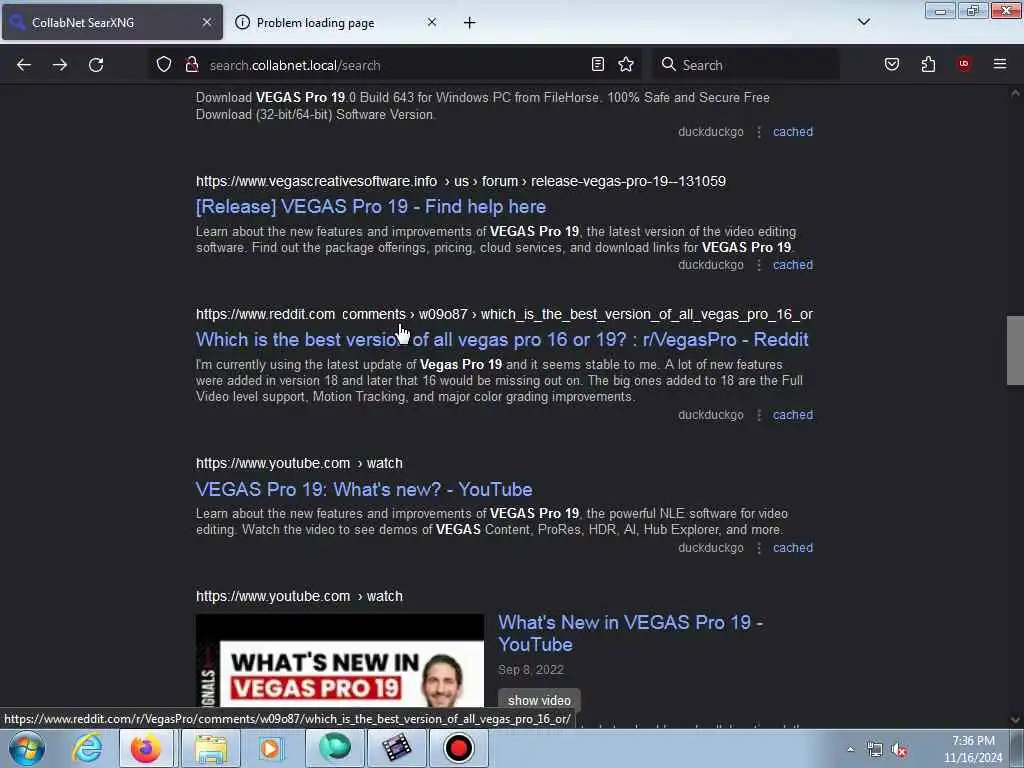Image resolution: width=1024 pixels, height=768 pixels.
Task: Open cached link for Reddit result
Action: [x=793, y=415]
